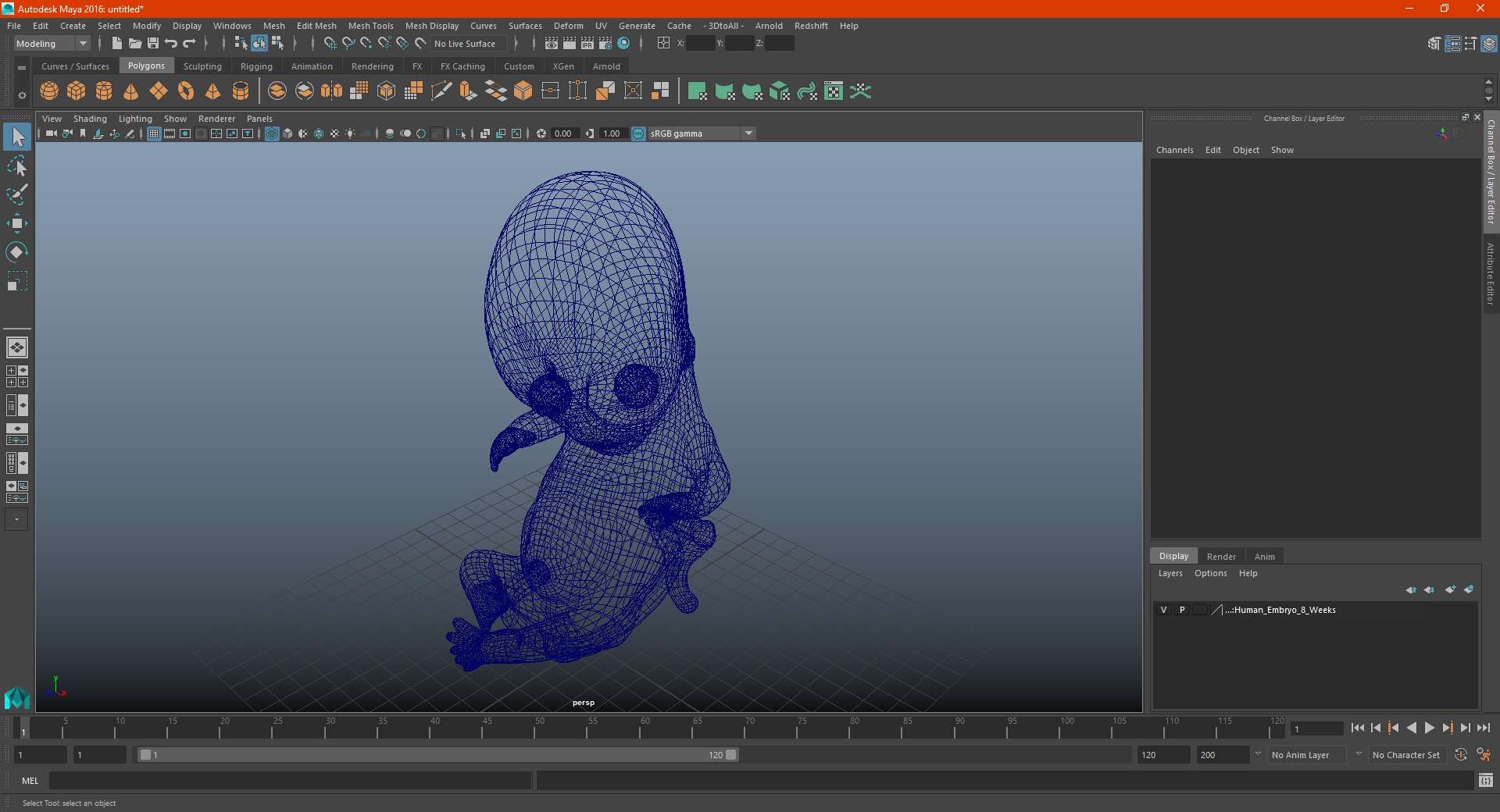Switch to the Render layer tab
Screen dimensions: 1500x812
tap(1221, 557)
